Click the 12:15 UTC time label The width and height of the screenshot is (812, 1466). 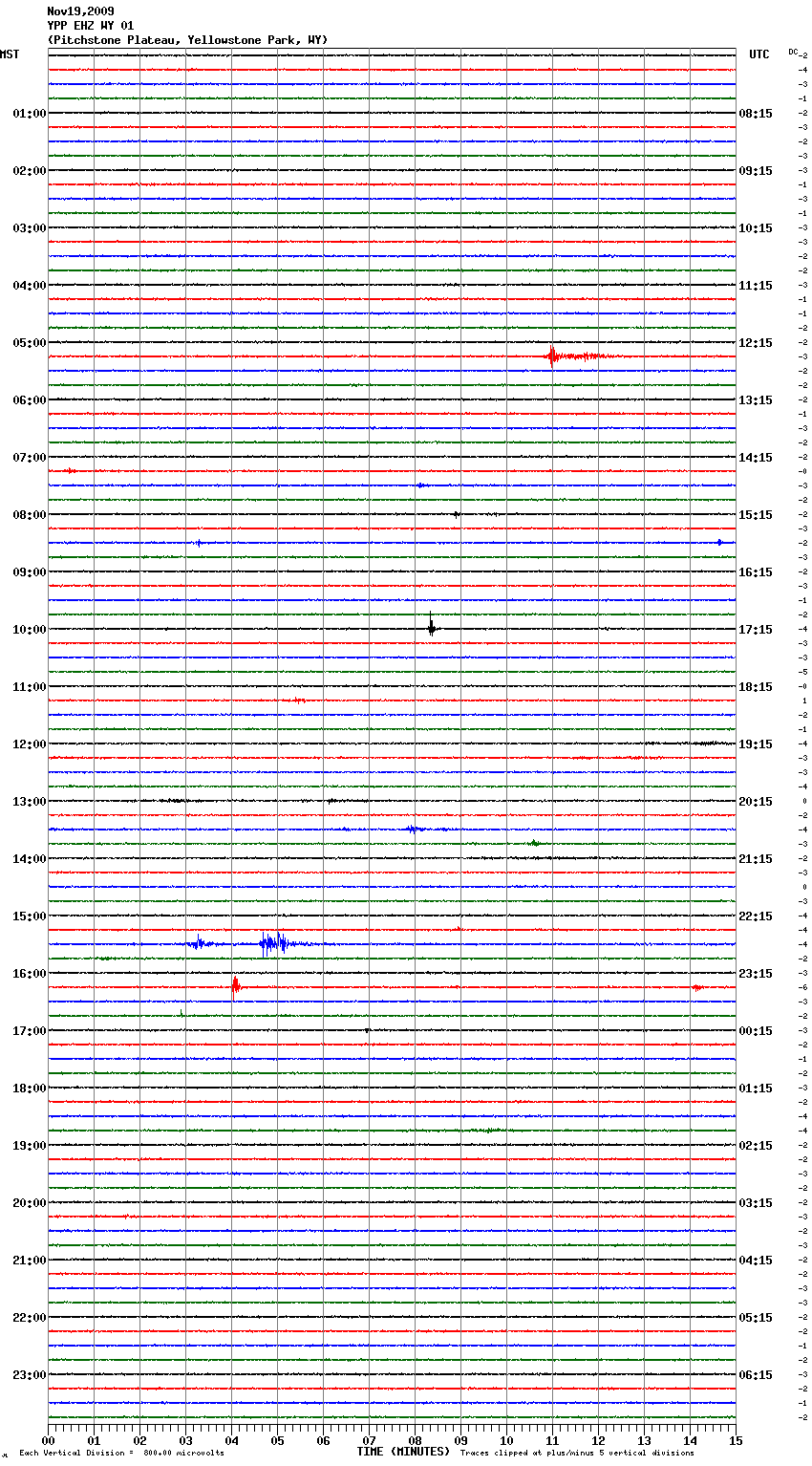coord(756,343)
